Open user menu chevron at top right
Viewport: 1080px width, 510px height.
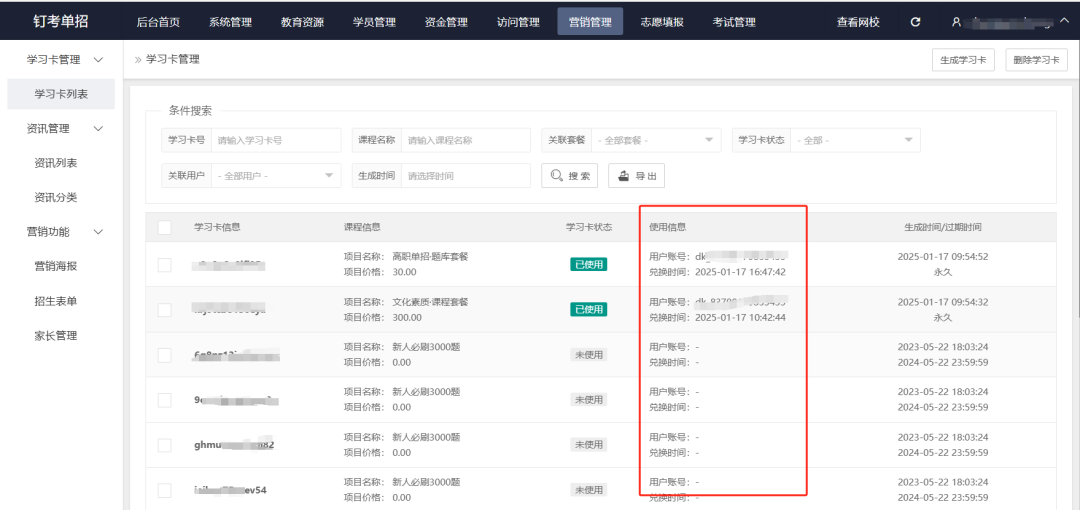(1063, 21)
